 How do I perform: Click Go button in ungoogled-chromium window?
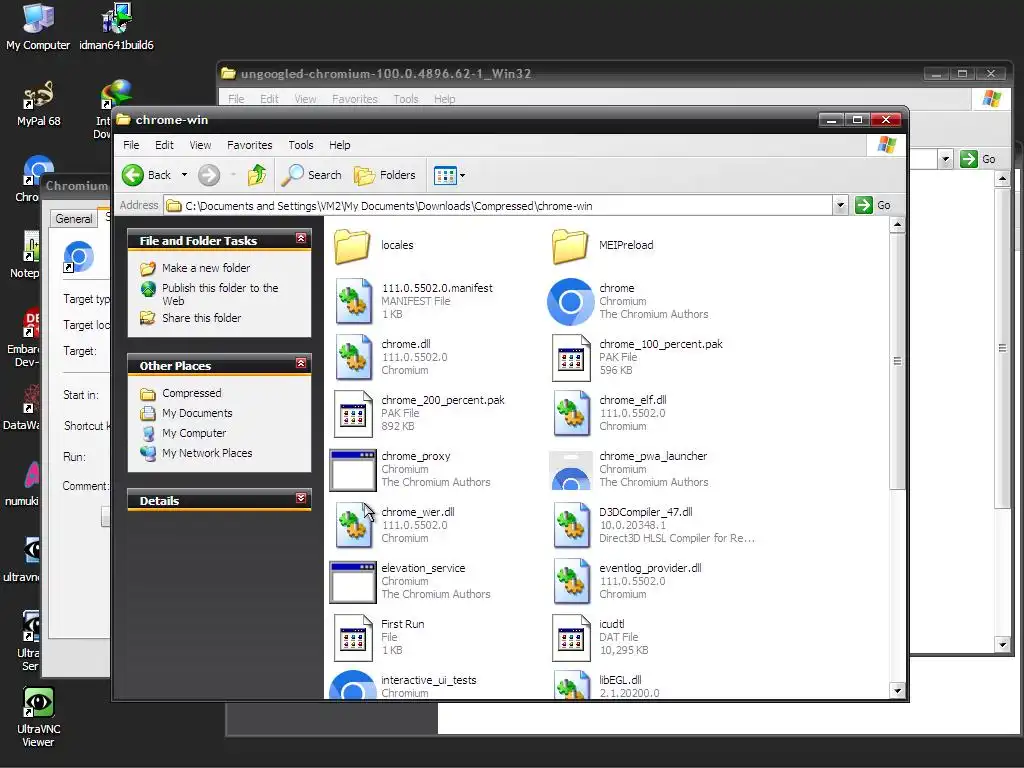pyautogui.click(x=978, y=159)
